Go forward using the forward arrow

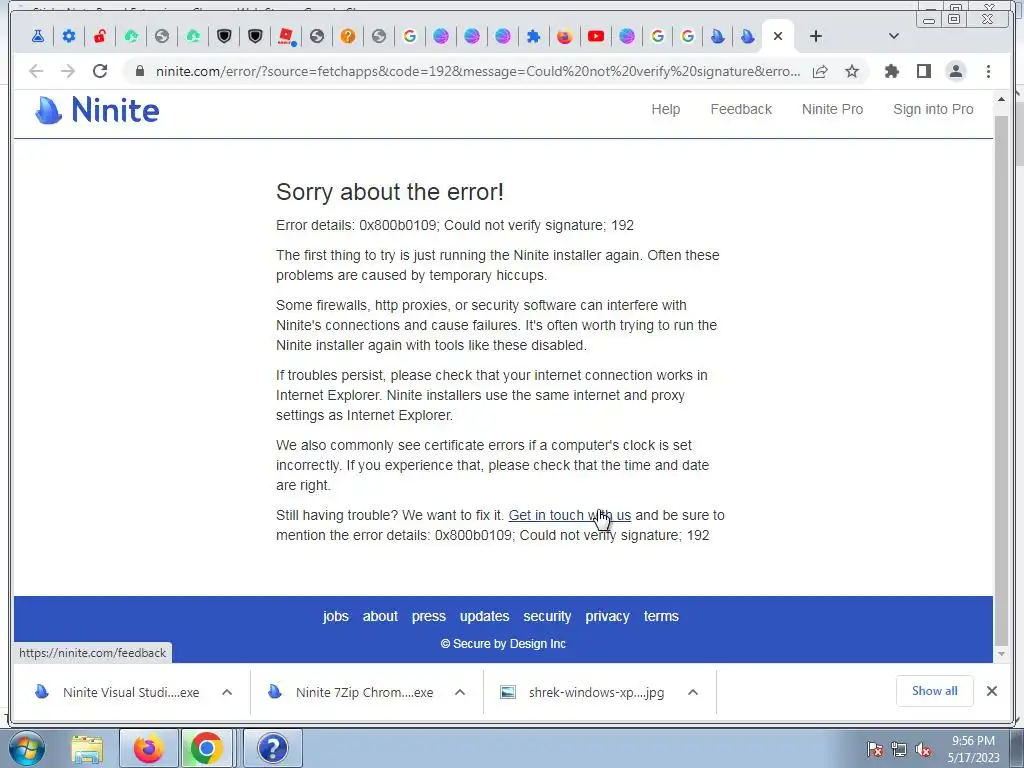[68, 71]
